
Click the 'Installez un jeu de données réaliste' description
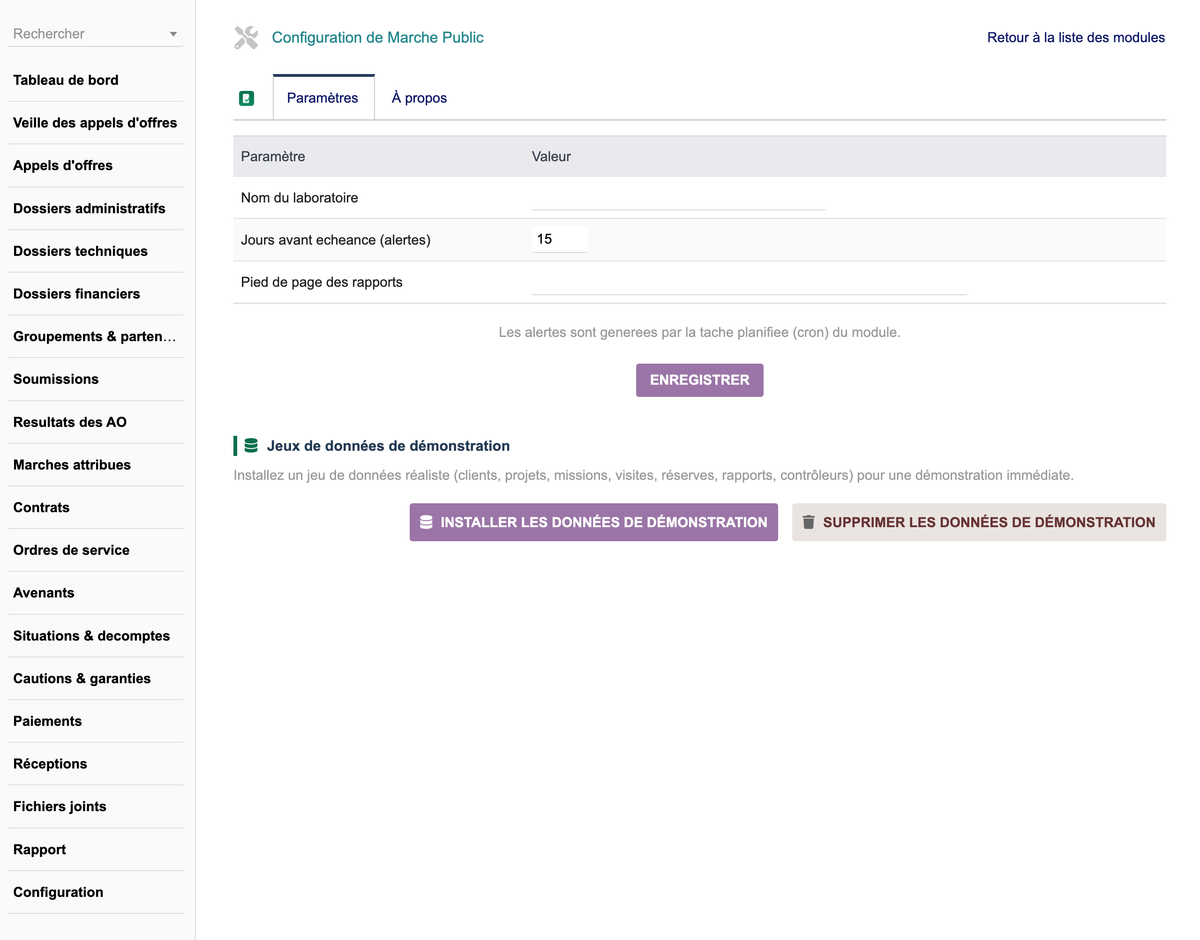(x=653, y=475)
